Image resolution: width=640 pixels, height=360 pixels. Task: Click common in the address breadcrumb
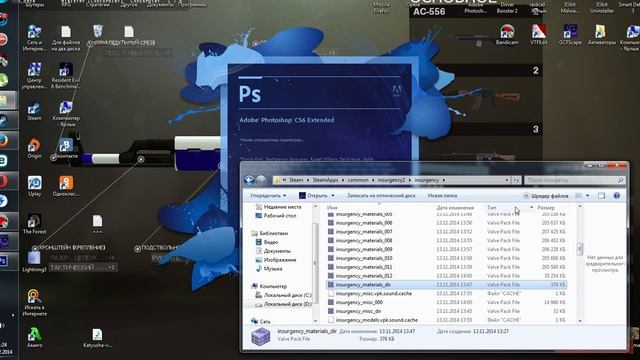[358, 180]
